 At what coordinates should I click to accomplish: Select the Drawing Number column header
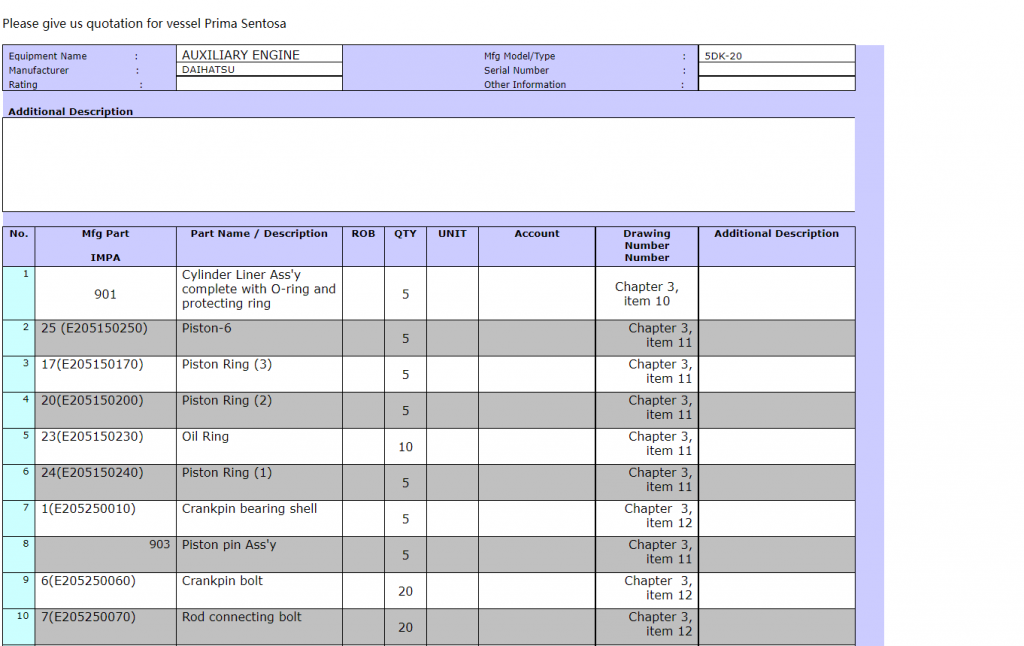pos(646,245)
